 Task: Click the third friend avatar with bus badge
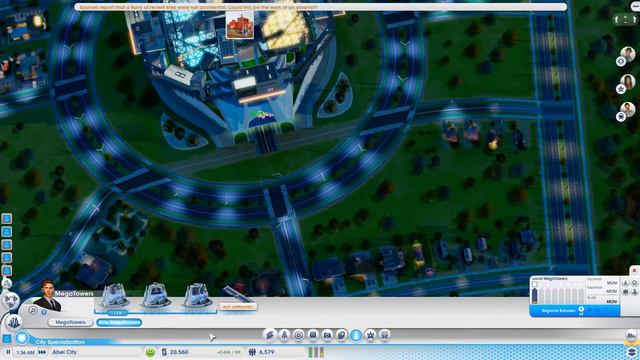[626, 111]
